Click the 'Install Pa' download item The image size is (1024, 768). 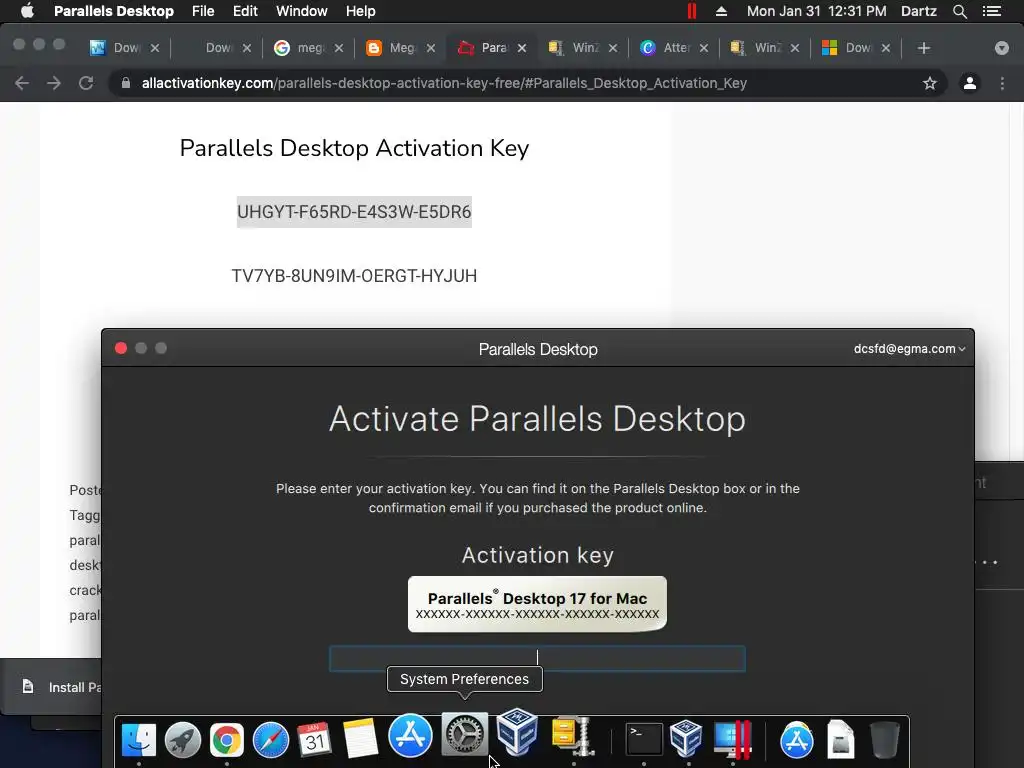[x=62, y=687]
